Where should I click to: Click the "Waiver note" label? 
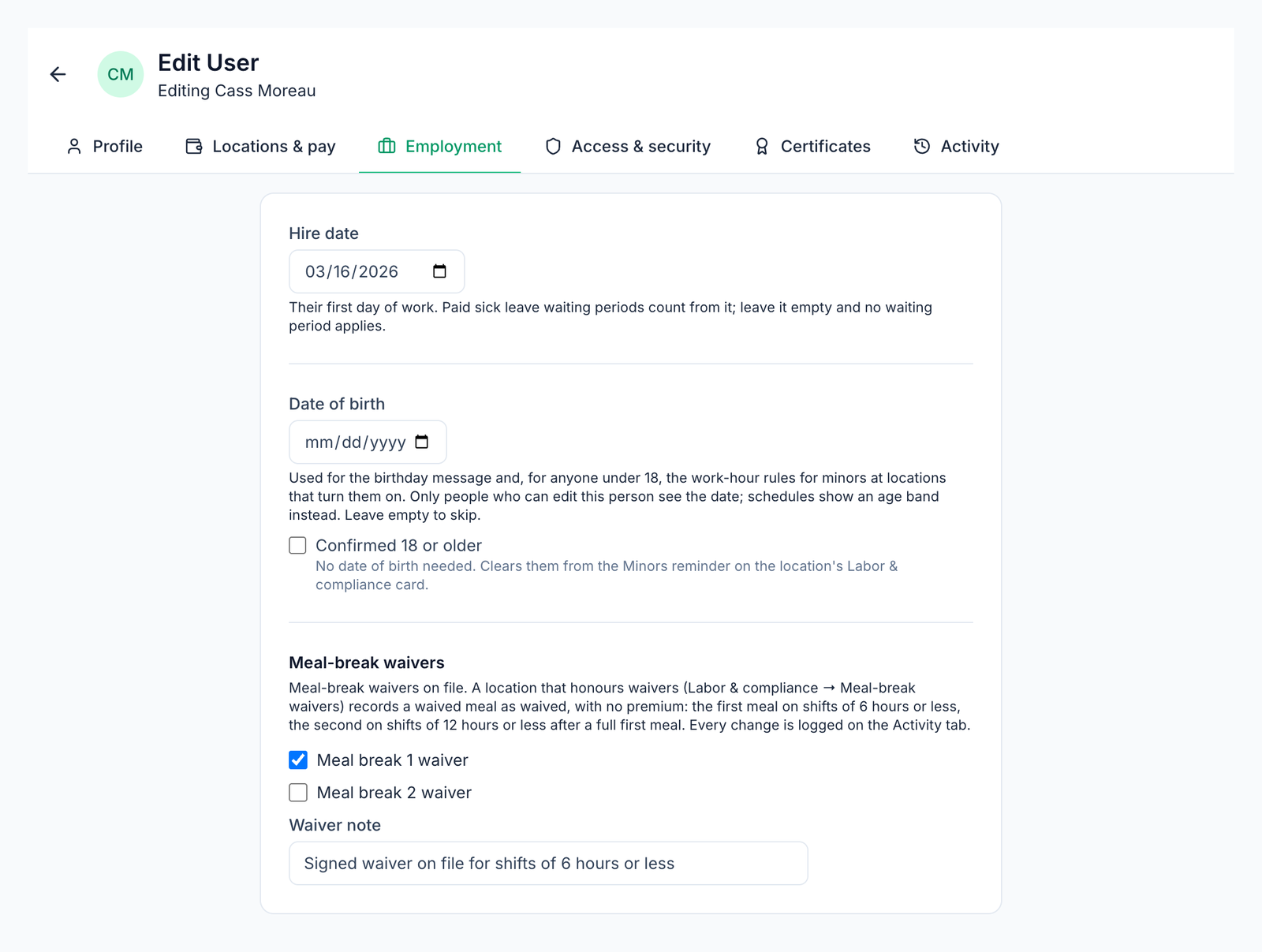point(334,825)
